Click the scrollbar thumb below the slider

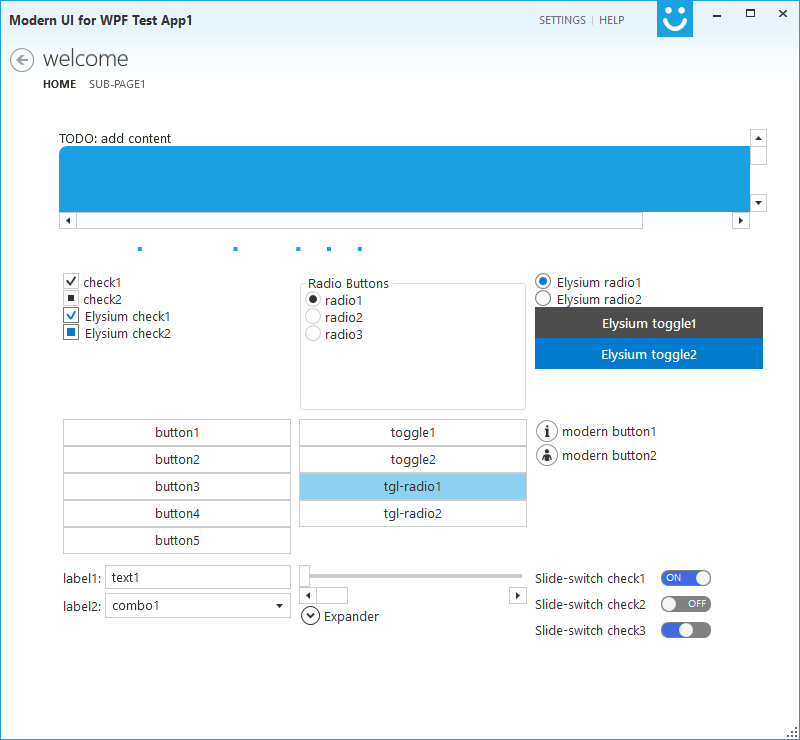pos(332,596)
